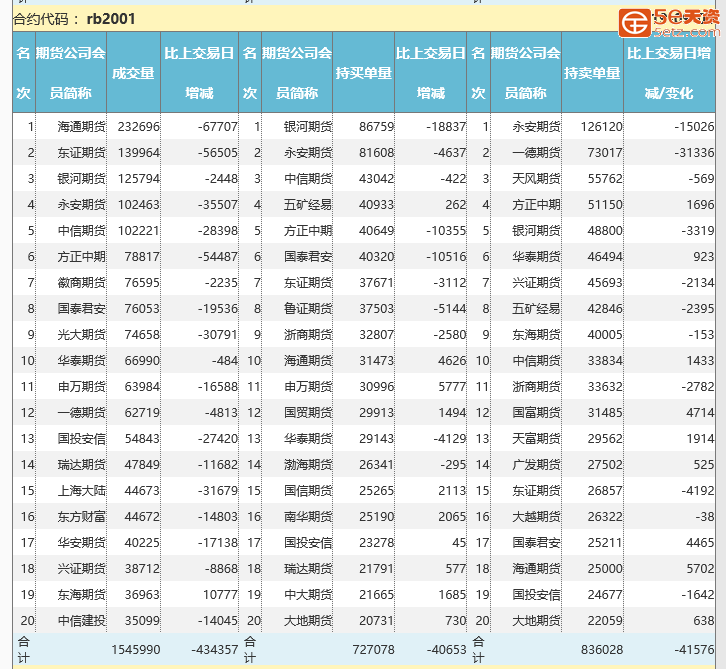Click short position 22059 of 大地期货
The height and width of the screenshot is (669, 726).
pyautogui.click(x=605, y=620)
